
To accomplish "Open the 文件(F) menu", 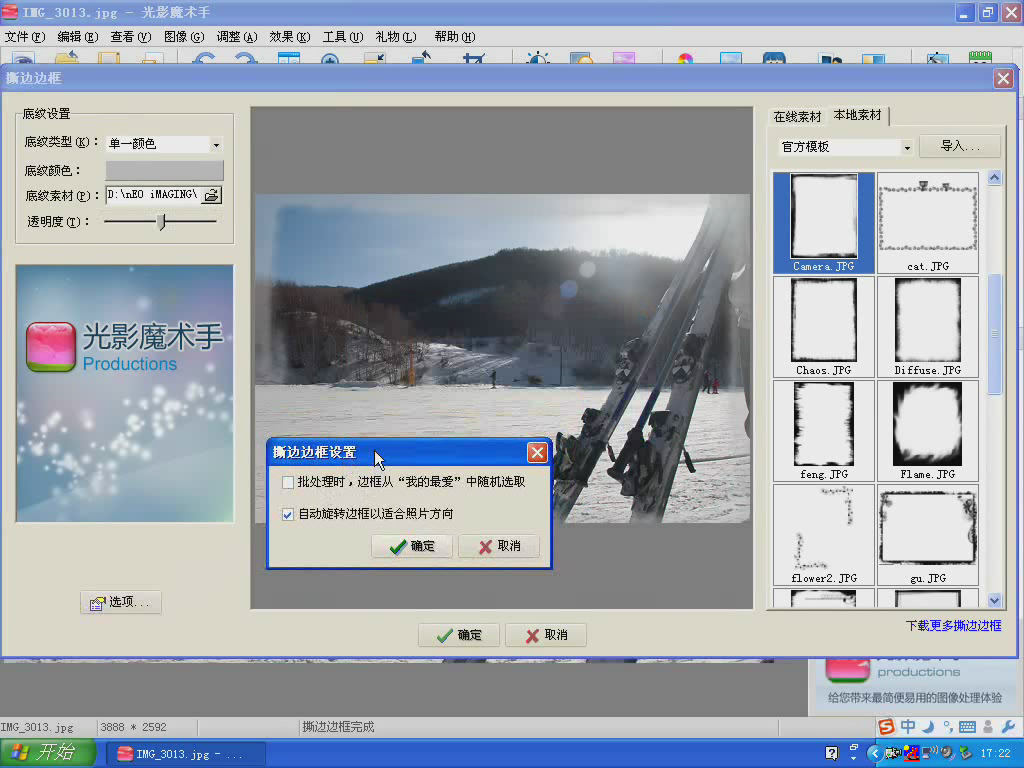I will pos(25,37).
